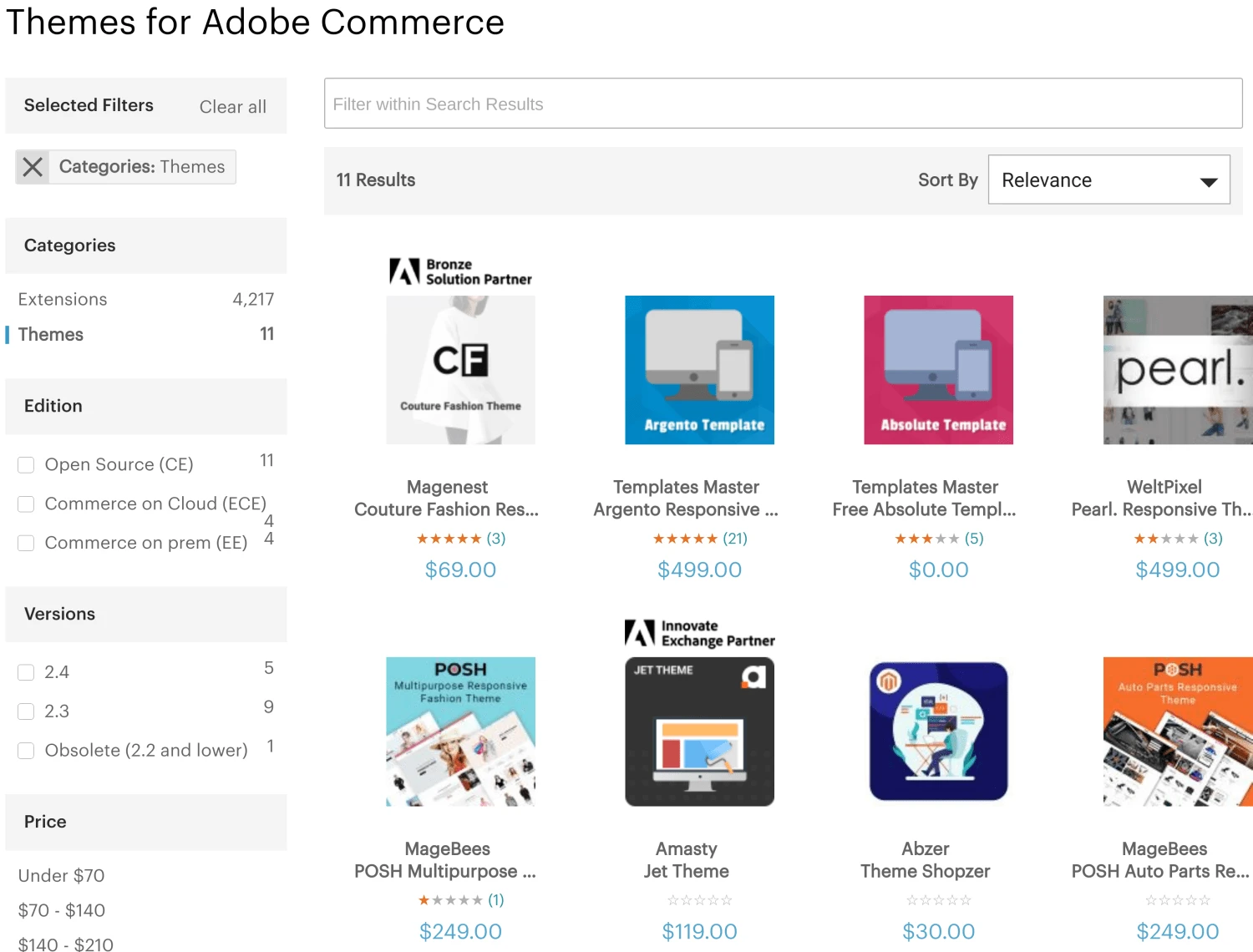Open POSH Auto Parts theme image
This screenshot has width=1253, height=952.
click(x=1177, y=732)
